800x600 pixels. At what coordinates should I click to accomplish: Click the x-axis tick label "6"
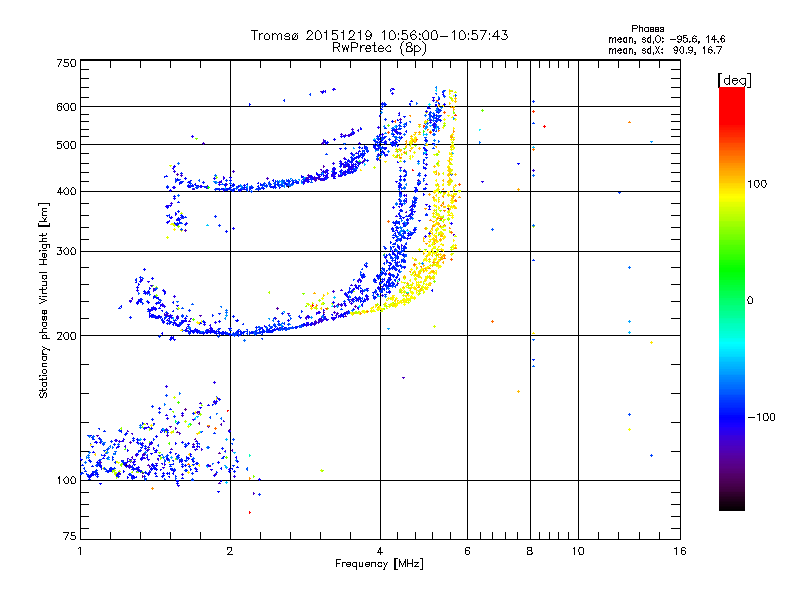(x=467, y=551)
